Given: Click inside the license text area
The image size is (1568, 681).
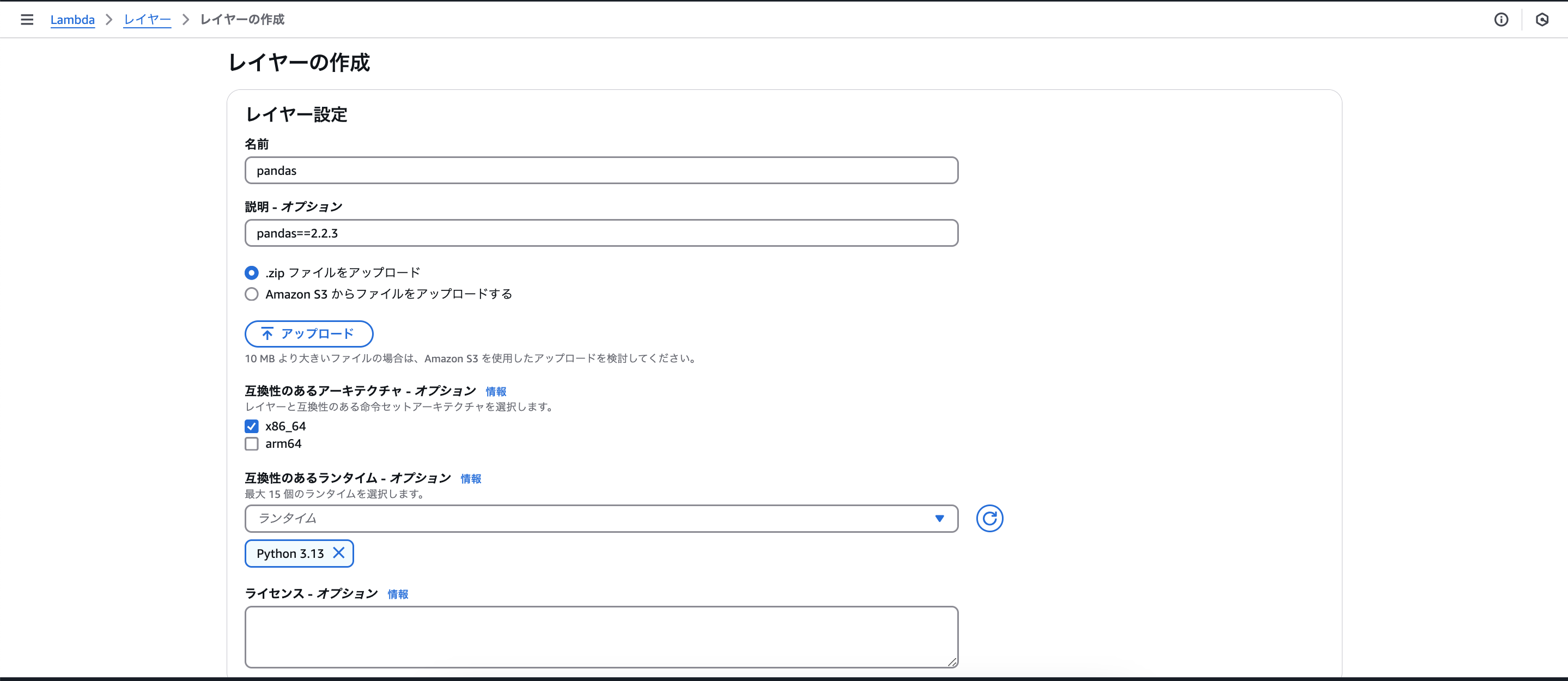Looking at the screenshot, I should coord(601,636).
